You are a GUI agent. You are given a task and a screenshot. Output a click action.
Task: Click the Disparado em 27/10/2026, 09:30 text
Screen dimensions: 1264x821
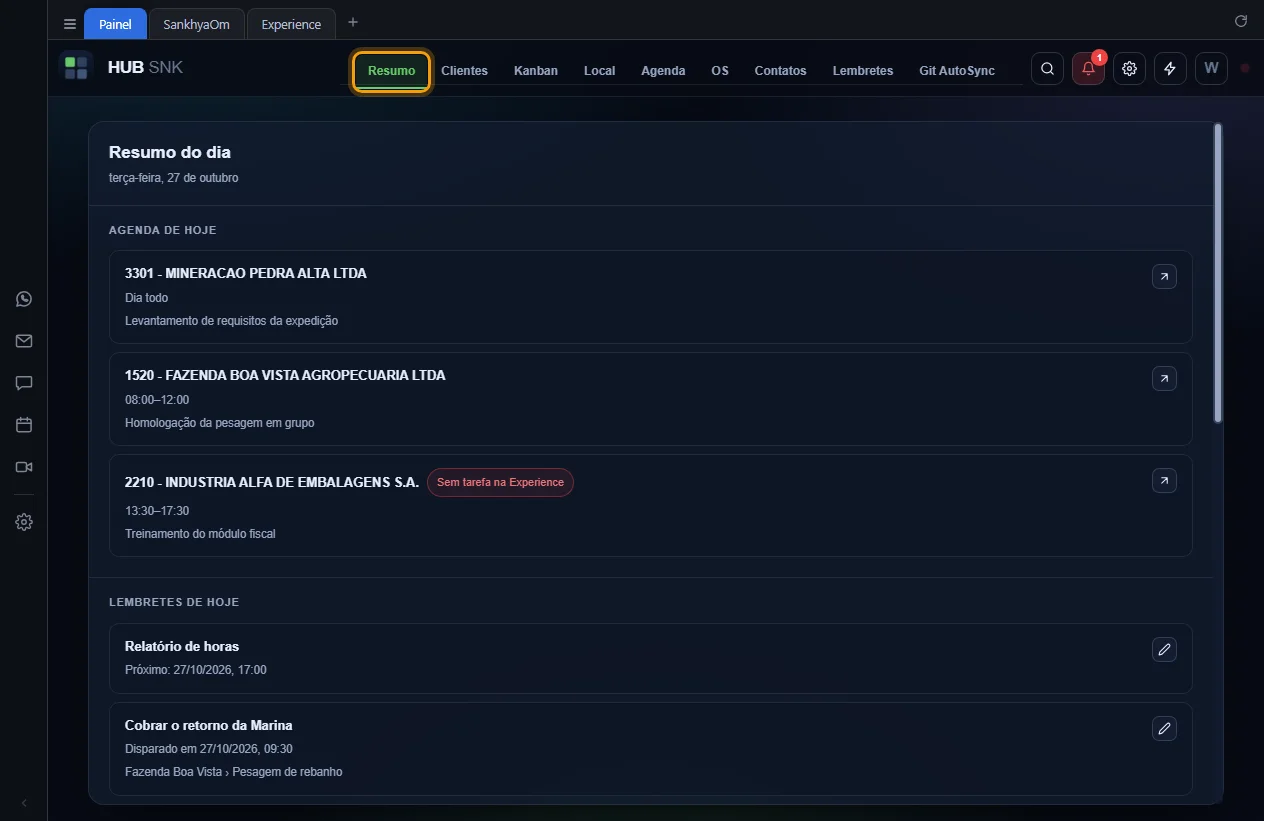click(x=209, y=749)
